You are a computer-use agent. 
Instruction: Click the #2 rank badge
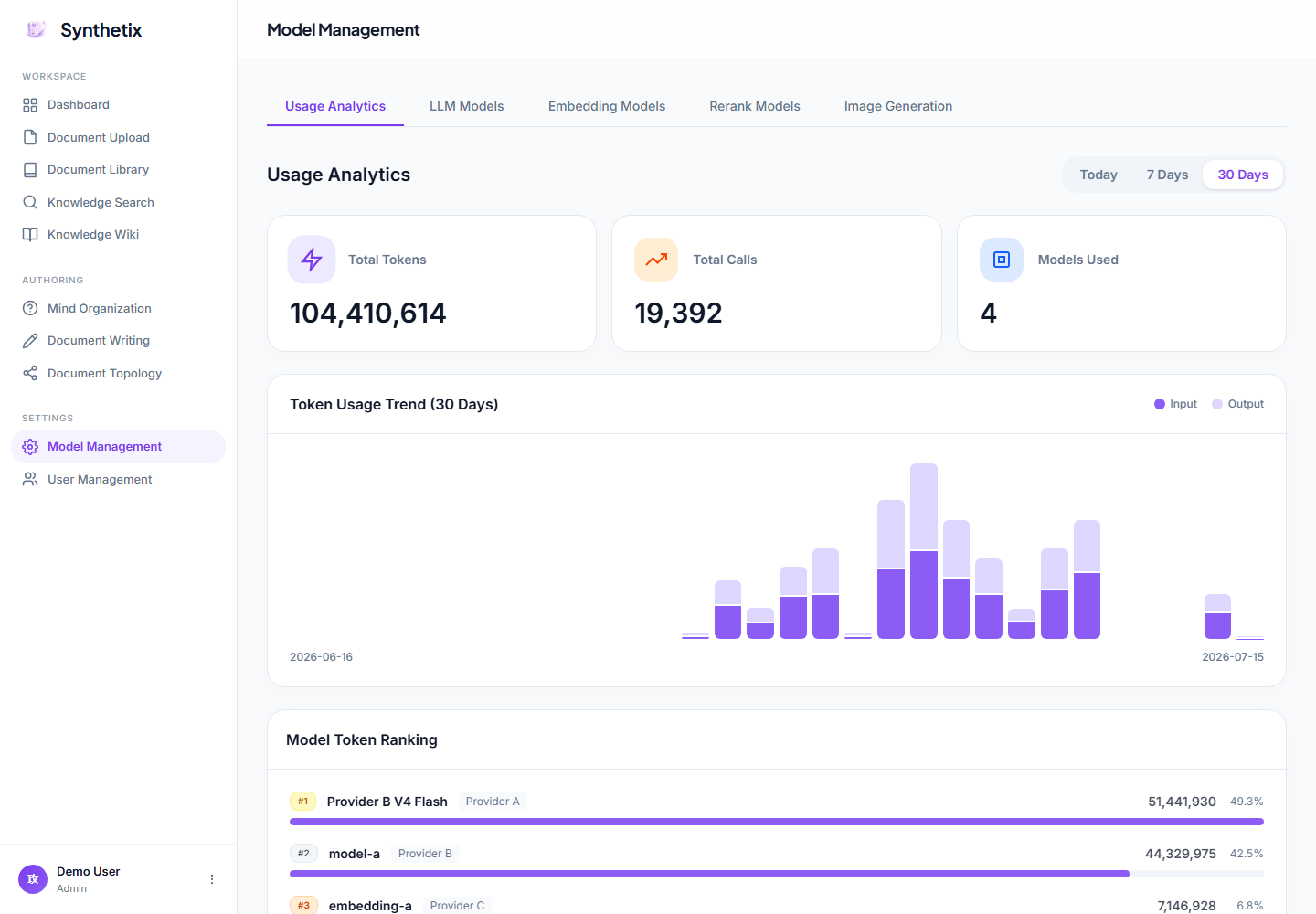coord(303,854)
